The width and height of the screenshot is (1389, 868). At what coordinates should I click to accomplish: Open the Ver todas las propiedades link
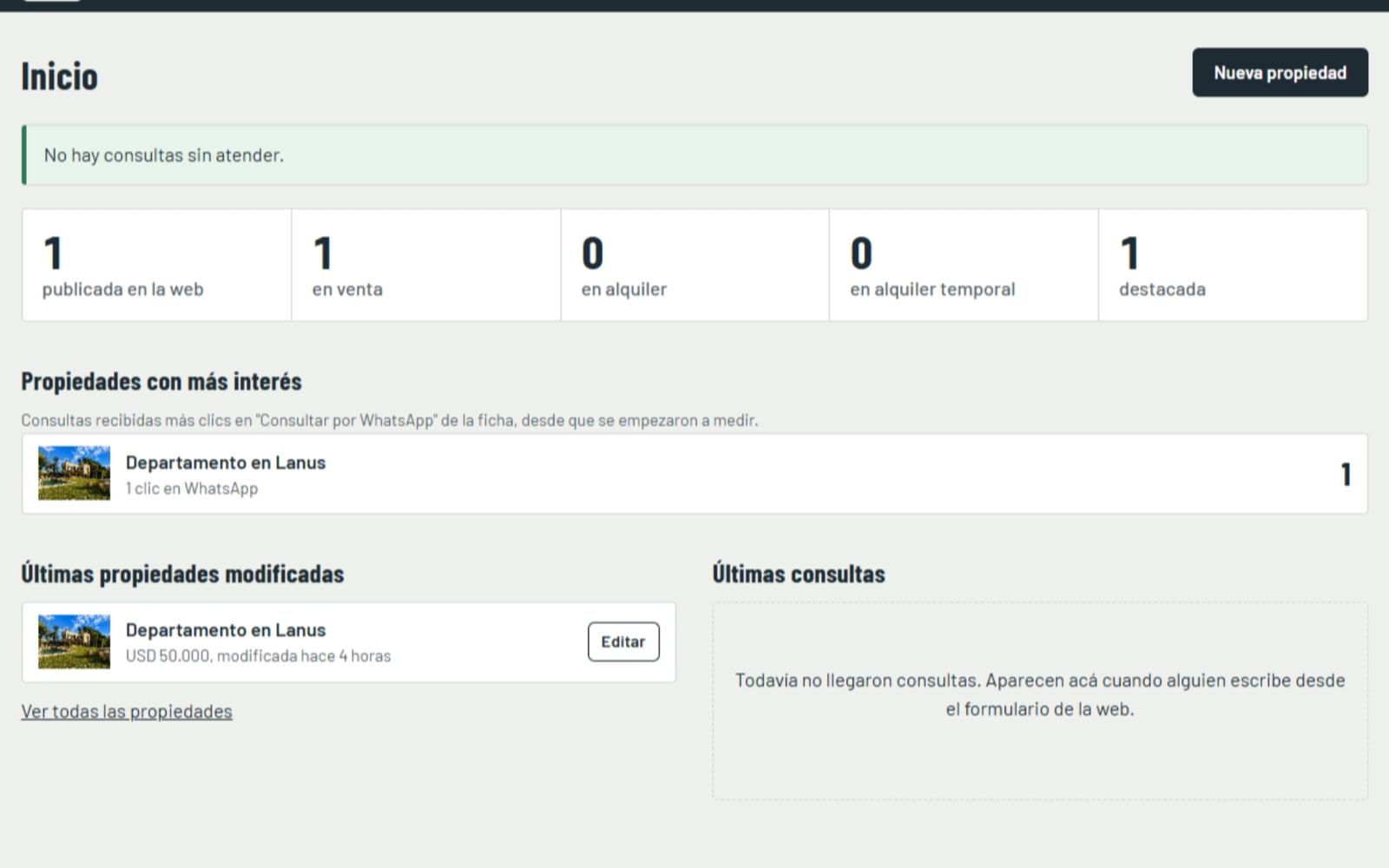tap(127, 711)
